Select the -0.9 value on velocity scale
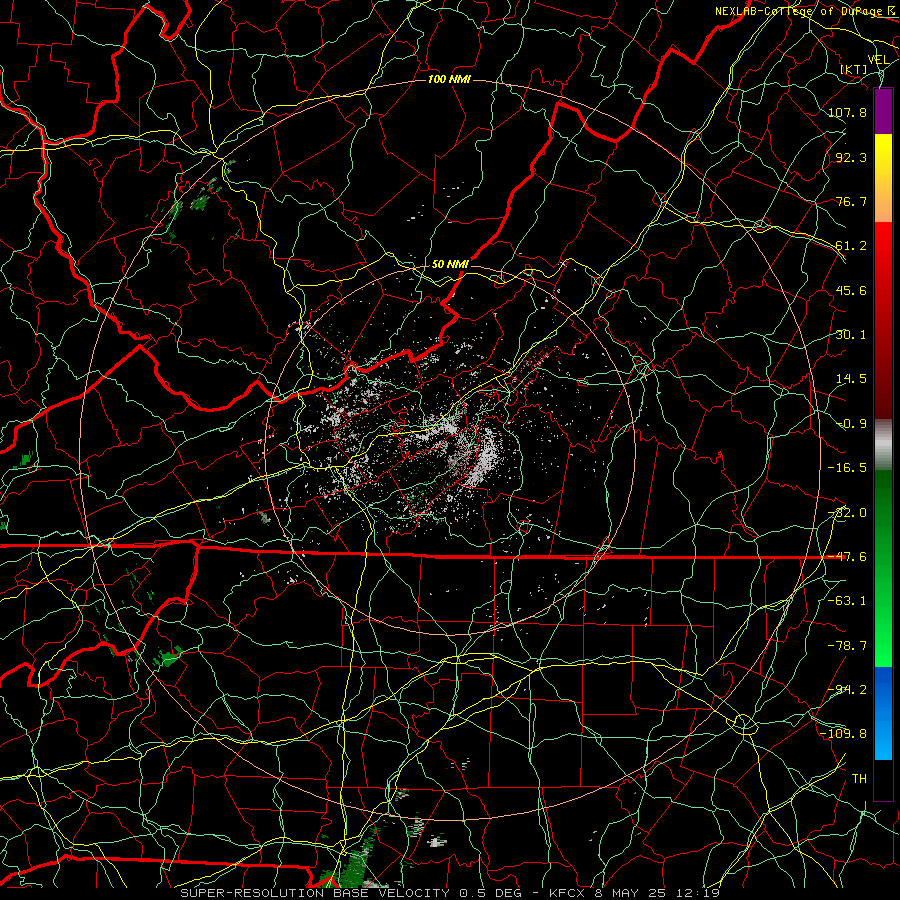Screen dimensions: 900x900 pyautogui.click(x=851, y=424)
